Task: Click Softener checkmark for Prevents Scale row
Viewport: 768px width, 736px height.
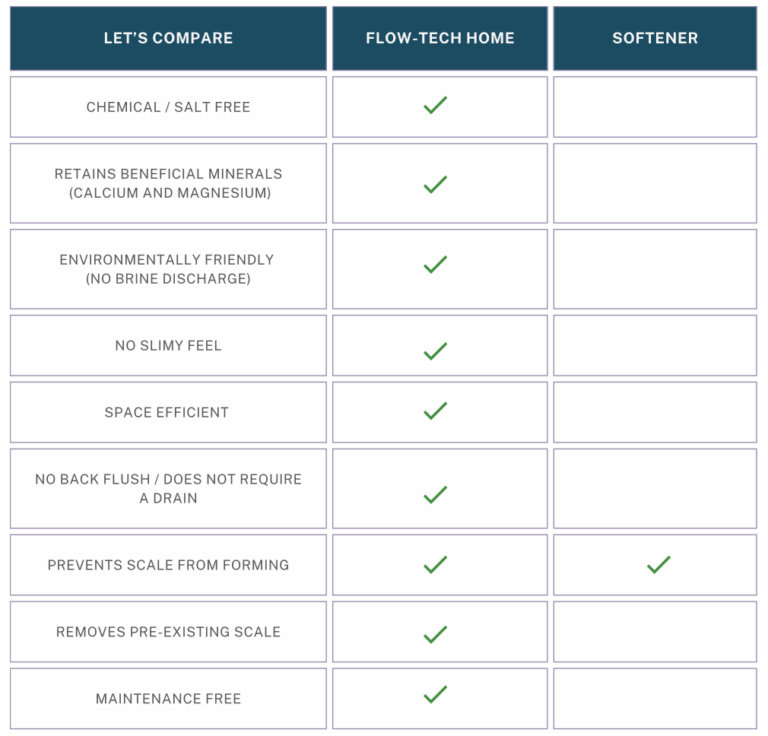Action: point(658,565)
